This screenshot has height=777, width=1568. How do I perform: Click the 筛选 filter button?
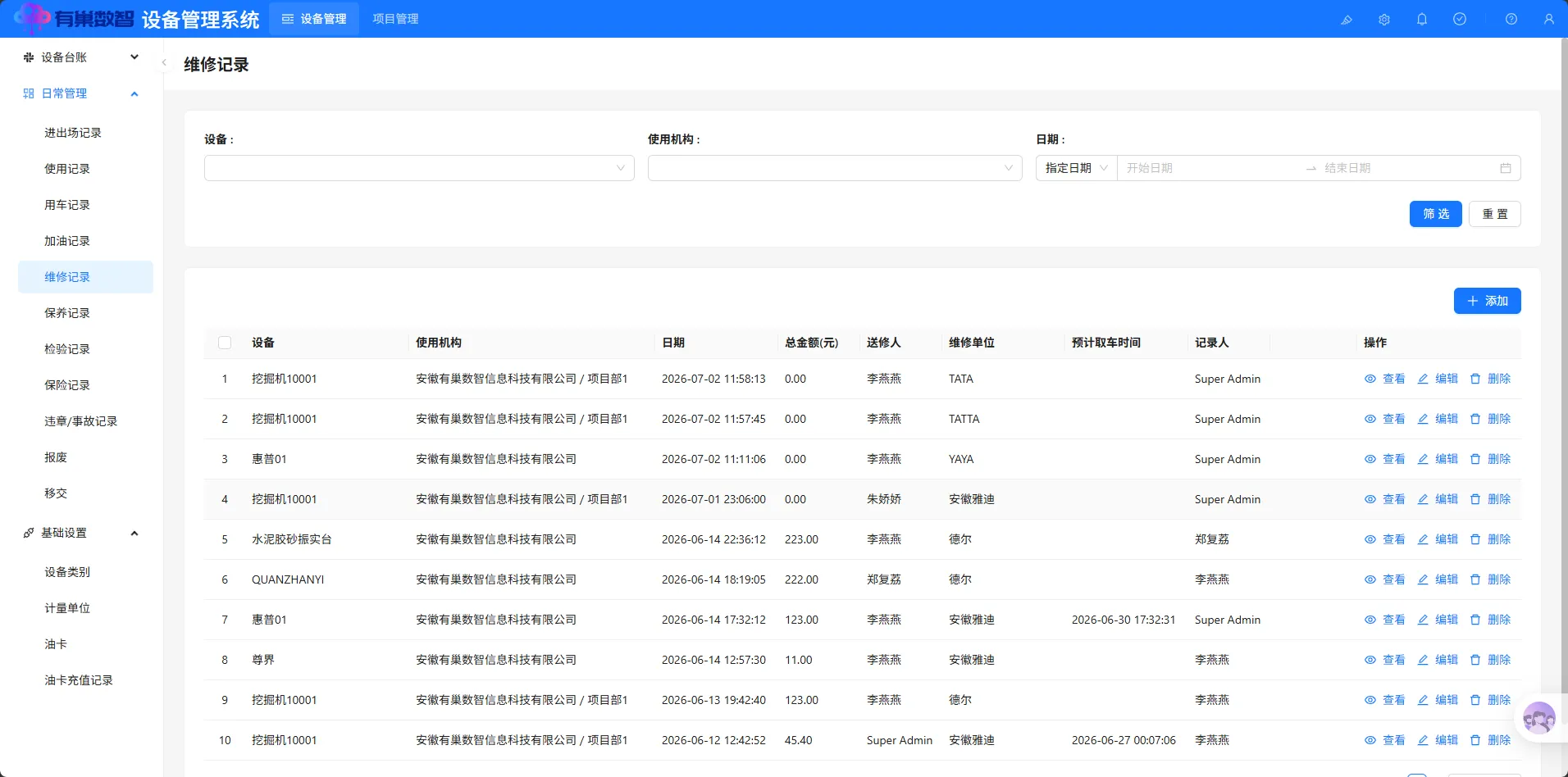(x=1436, y=214)
